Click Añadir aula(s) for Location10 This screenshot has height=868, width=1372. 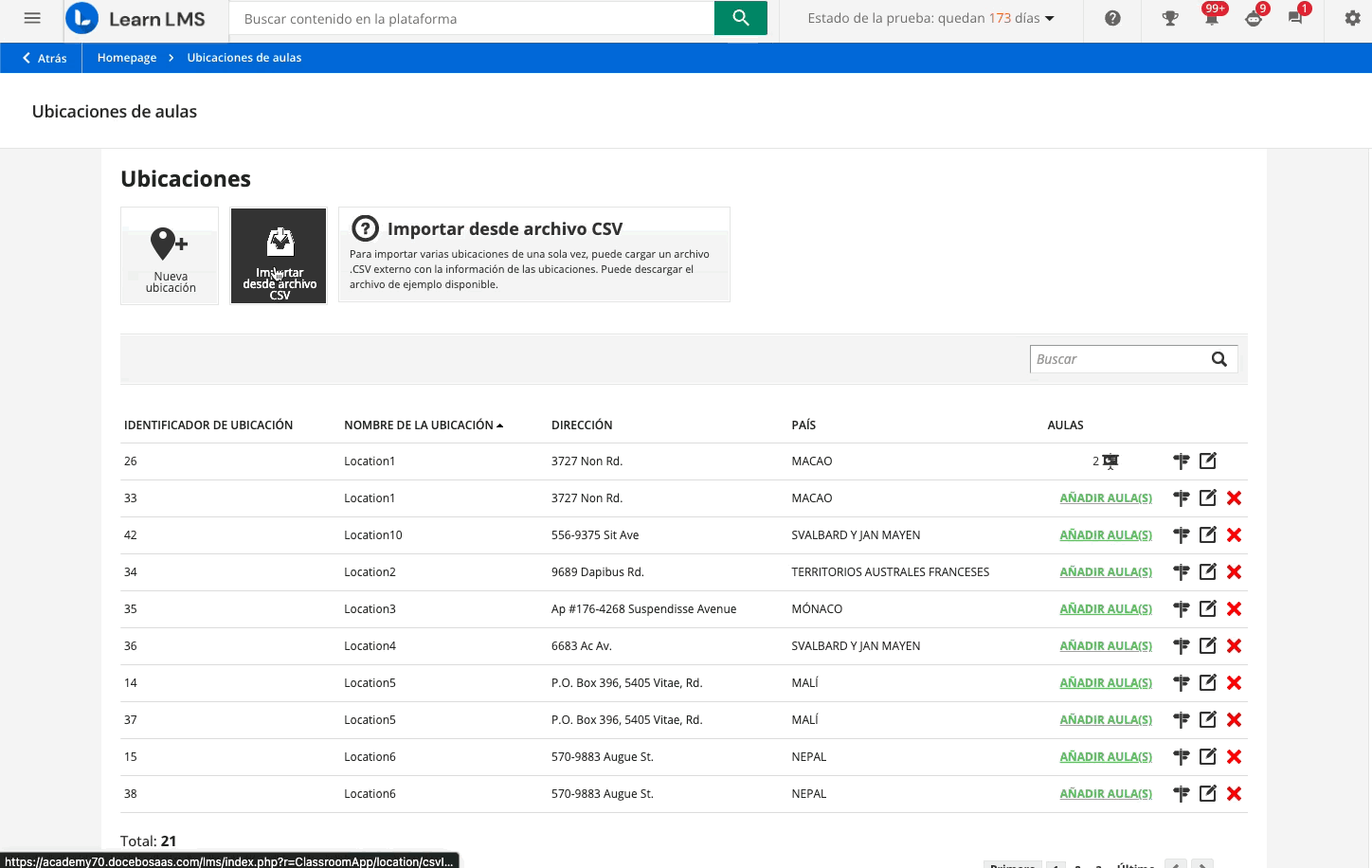point(1106,535)
